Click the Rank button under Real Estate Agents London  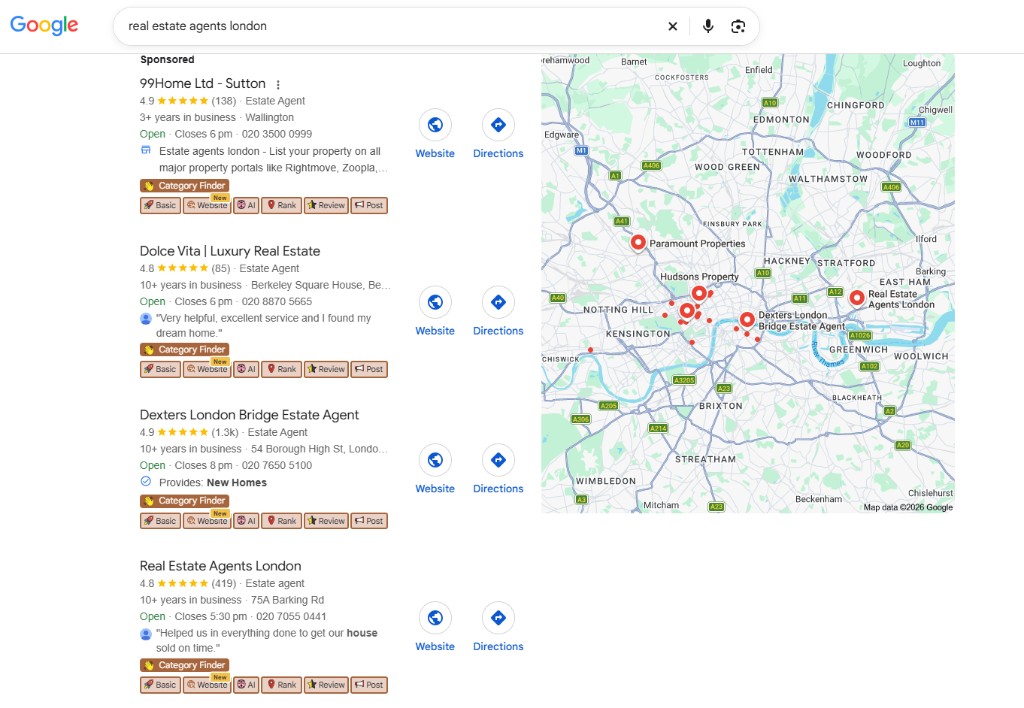pos(281,684)
